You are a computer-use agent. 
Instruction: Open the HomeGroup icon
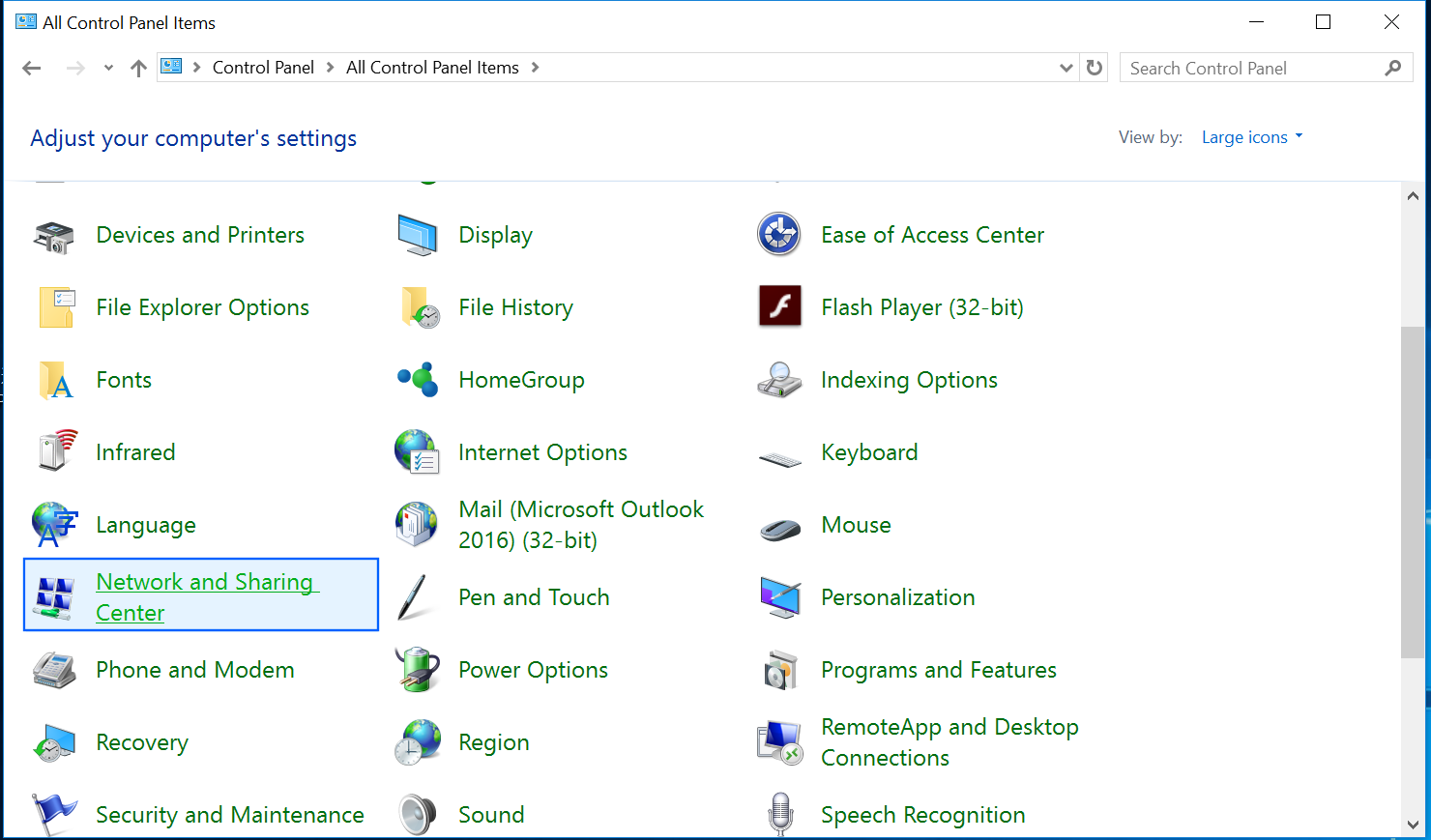click(418, 380)
